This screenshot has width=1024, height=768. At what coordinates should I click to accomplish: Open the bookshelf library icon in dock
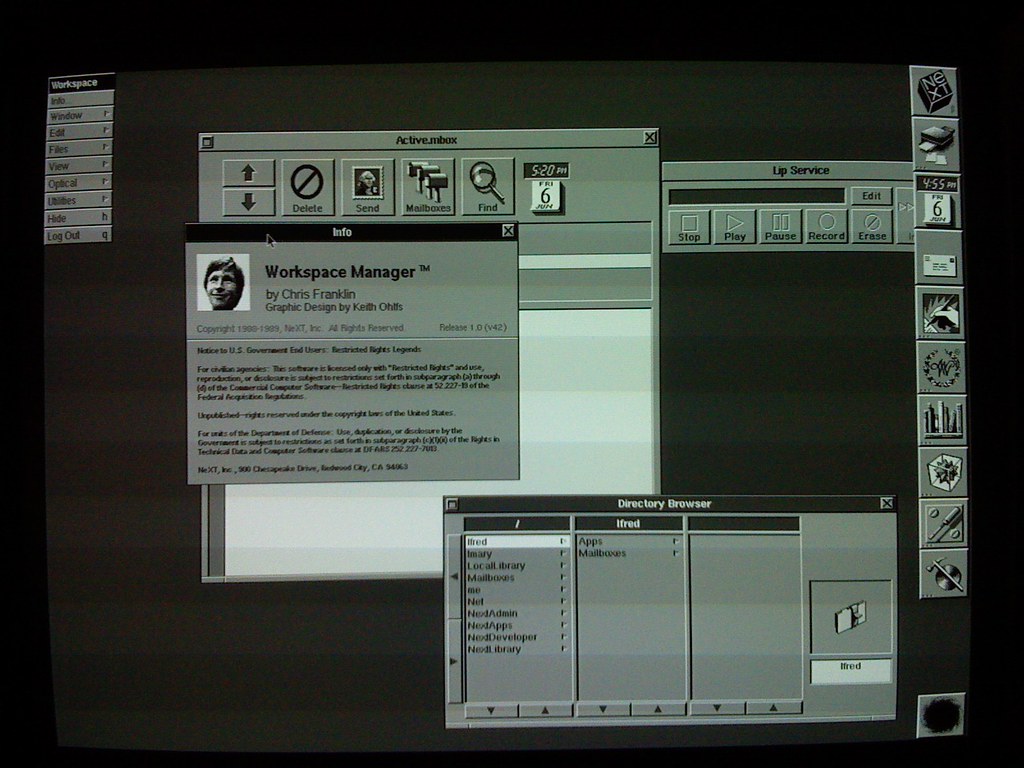coord(941,419)
